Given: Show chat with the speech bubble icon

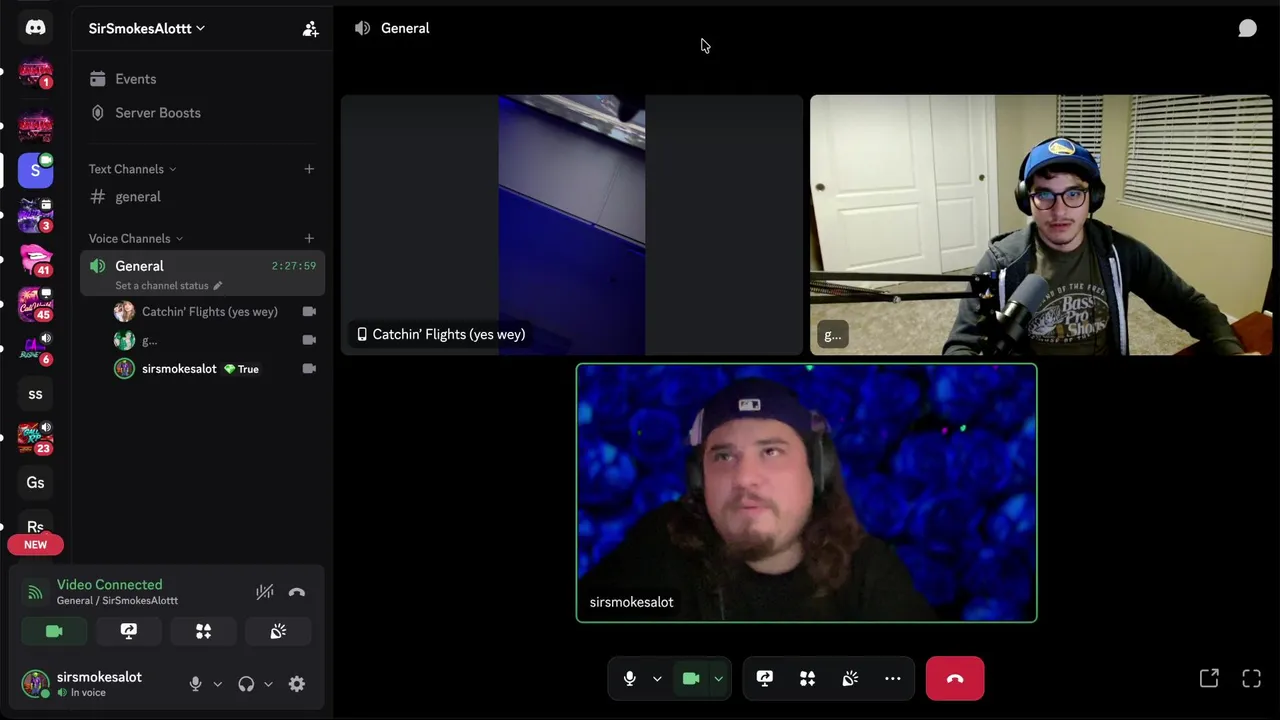Looking at the screenshot, I should click(x=1247, y=28).
